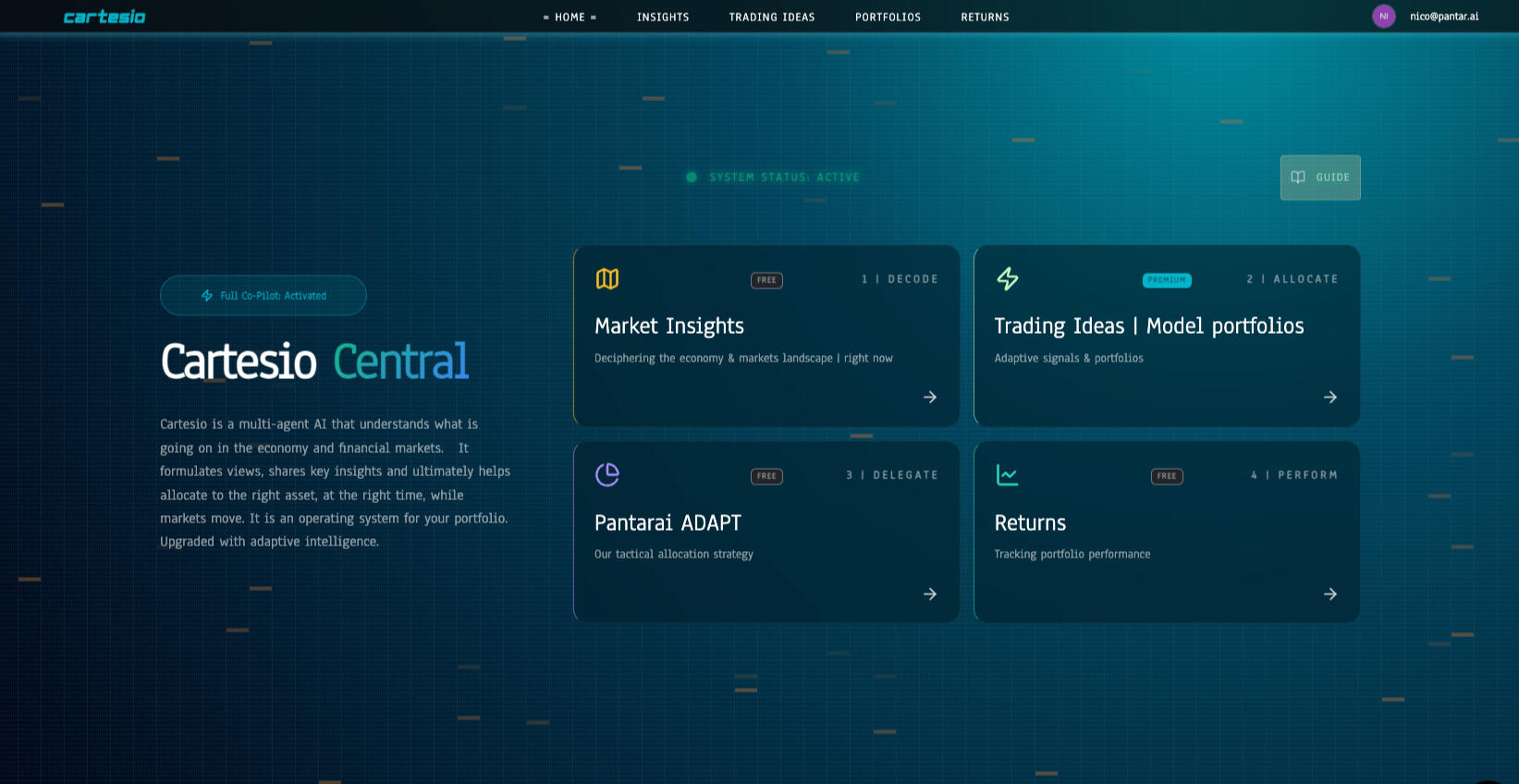Screen dimensions: 1519x784
Task: Click the 3 | DELEGATE label
Action: 892,475
